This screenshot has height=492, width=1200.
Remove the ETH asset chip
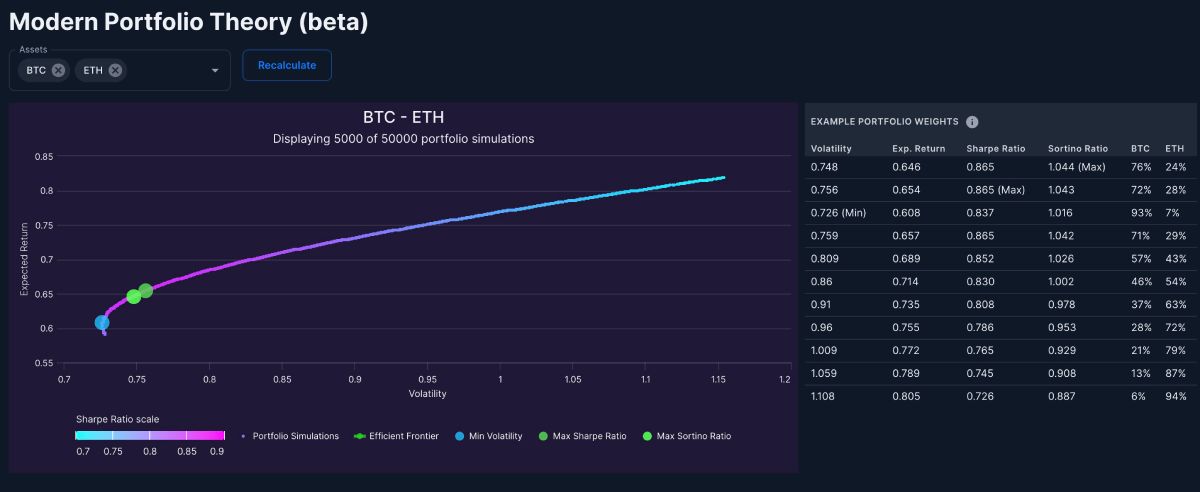[x=116, y=70]
